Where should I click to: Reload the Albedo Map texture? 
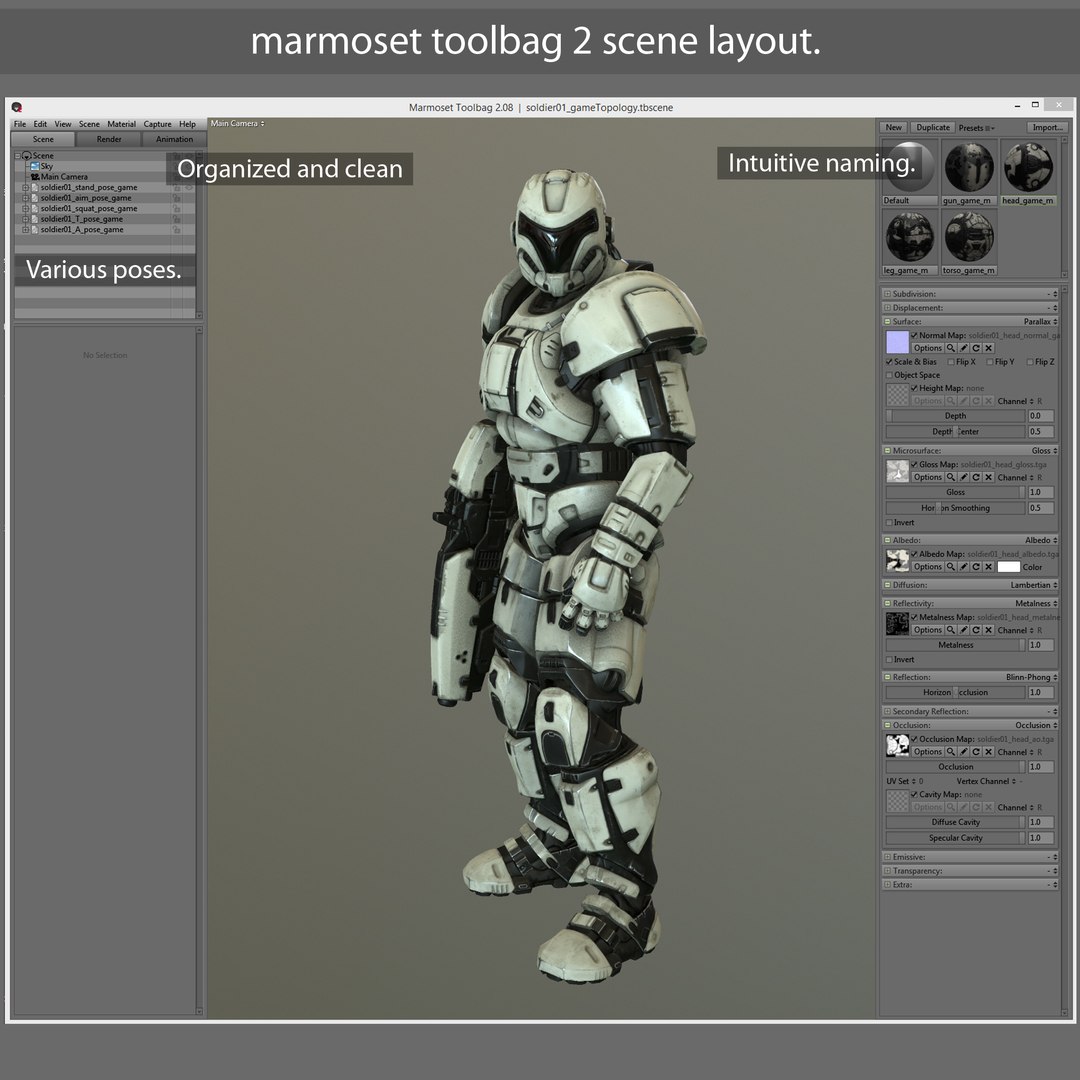coord(976,567)
